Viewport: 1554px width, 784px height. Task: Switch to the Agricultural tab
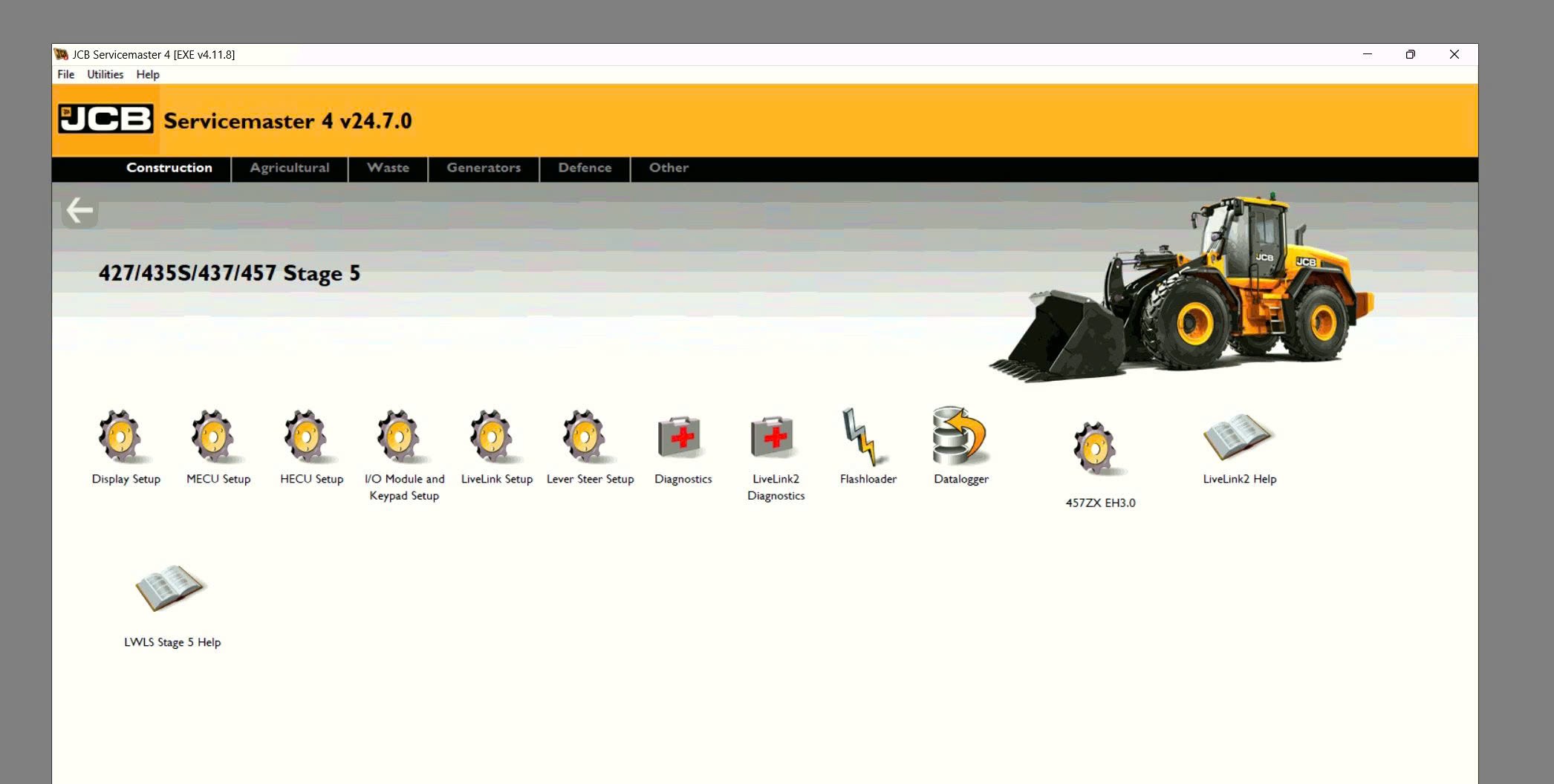tap(290, 168)
